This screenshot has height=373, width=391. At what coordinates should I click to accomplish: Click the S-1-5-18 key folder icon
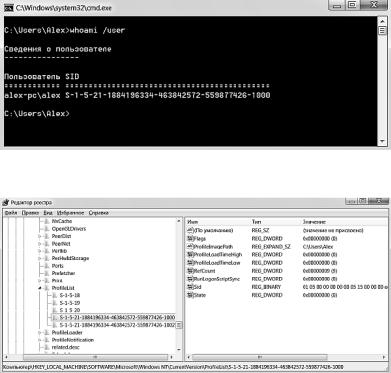(55, 295)
